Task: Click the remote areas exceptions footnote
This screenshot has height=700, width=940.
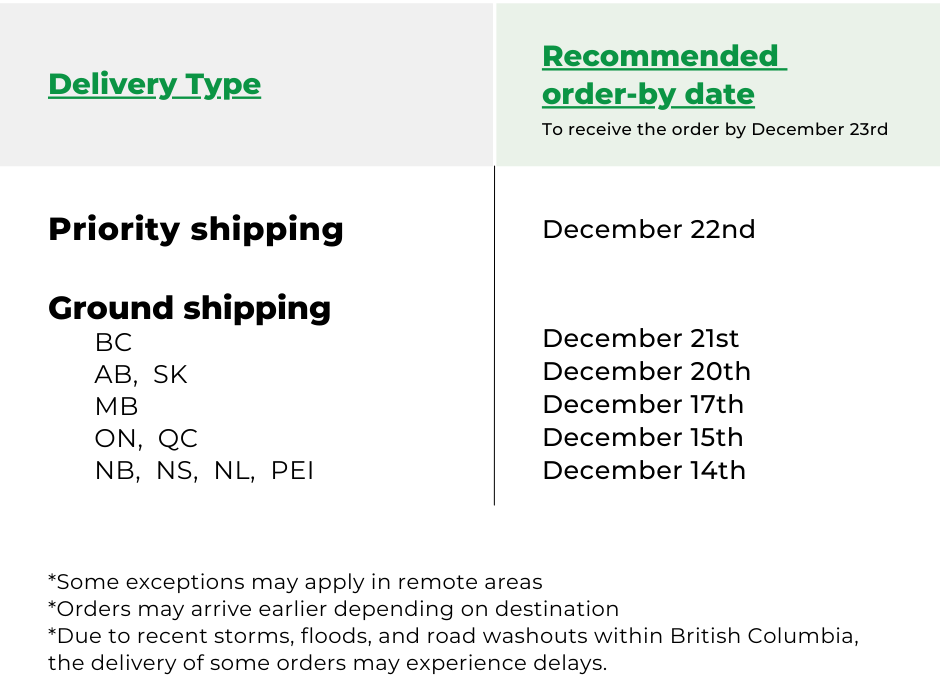Action: 295,582
